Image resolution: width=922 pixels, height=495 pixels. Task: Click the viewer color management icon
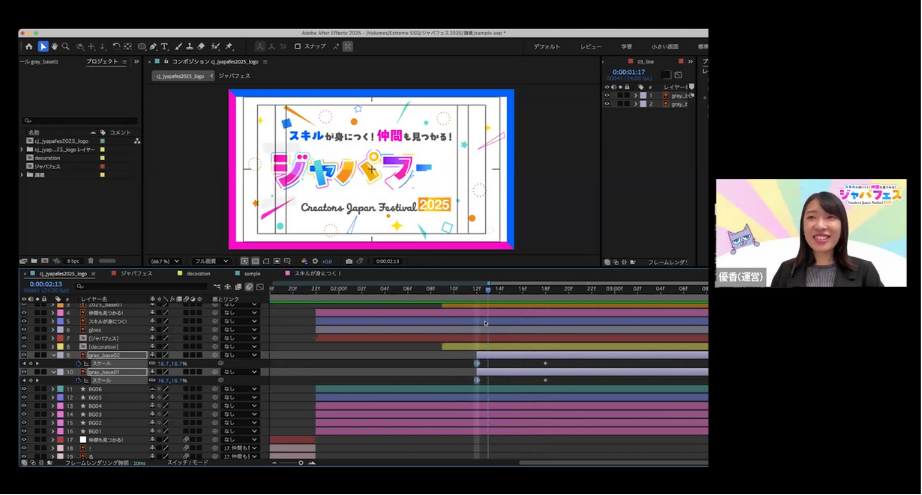click(304, 261)
